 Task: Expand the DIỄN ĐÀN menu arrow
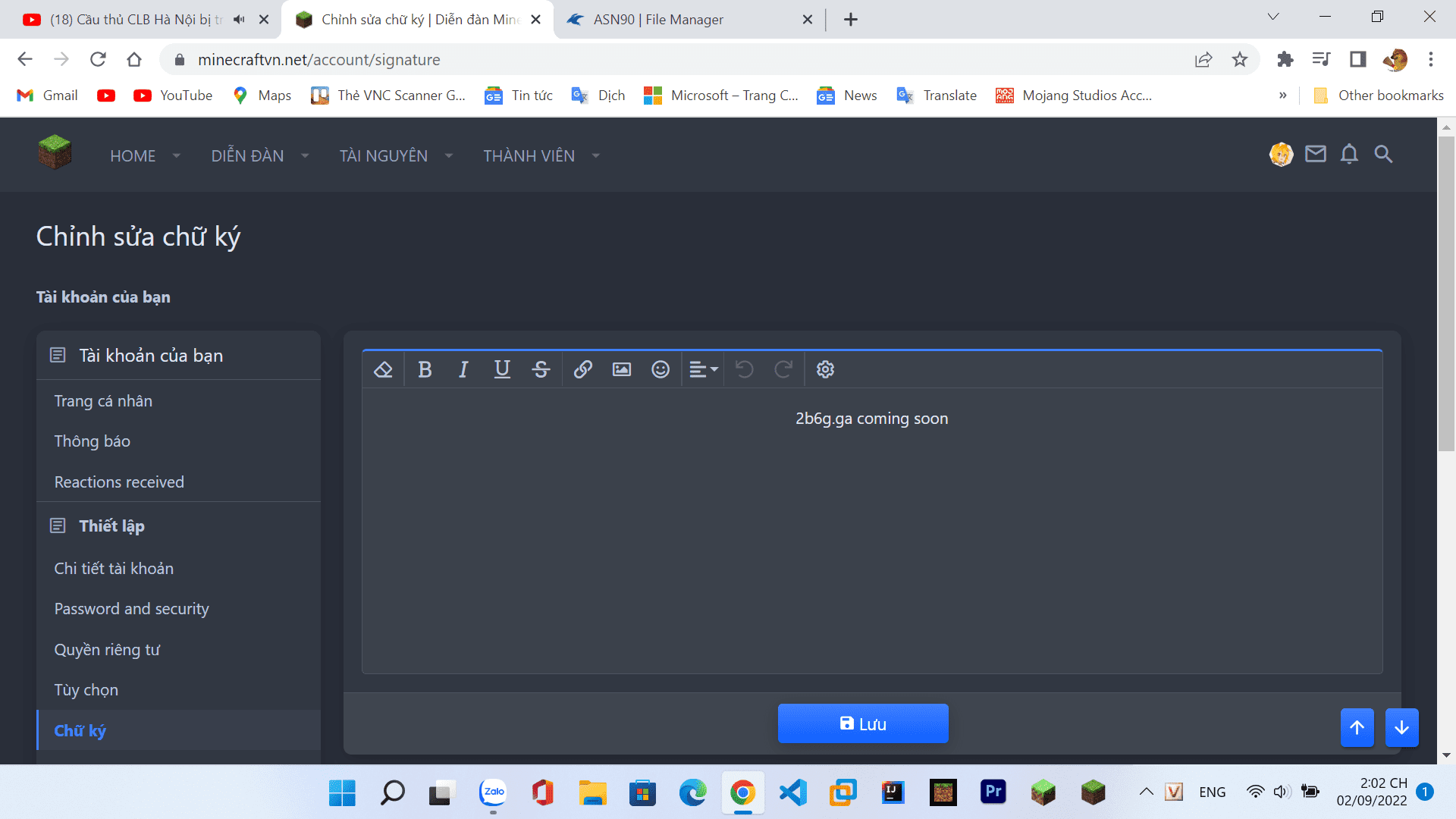(305, 155)
